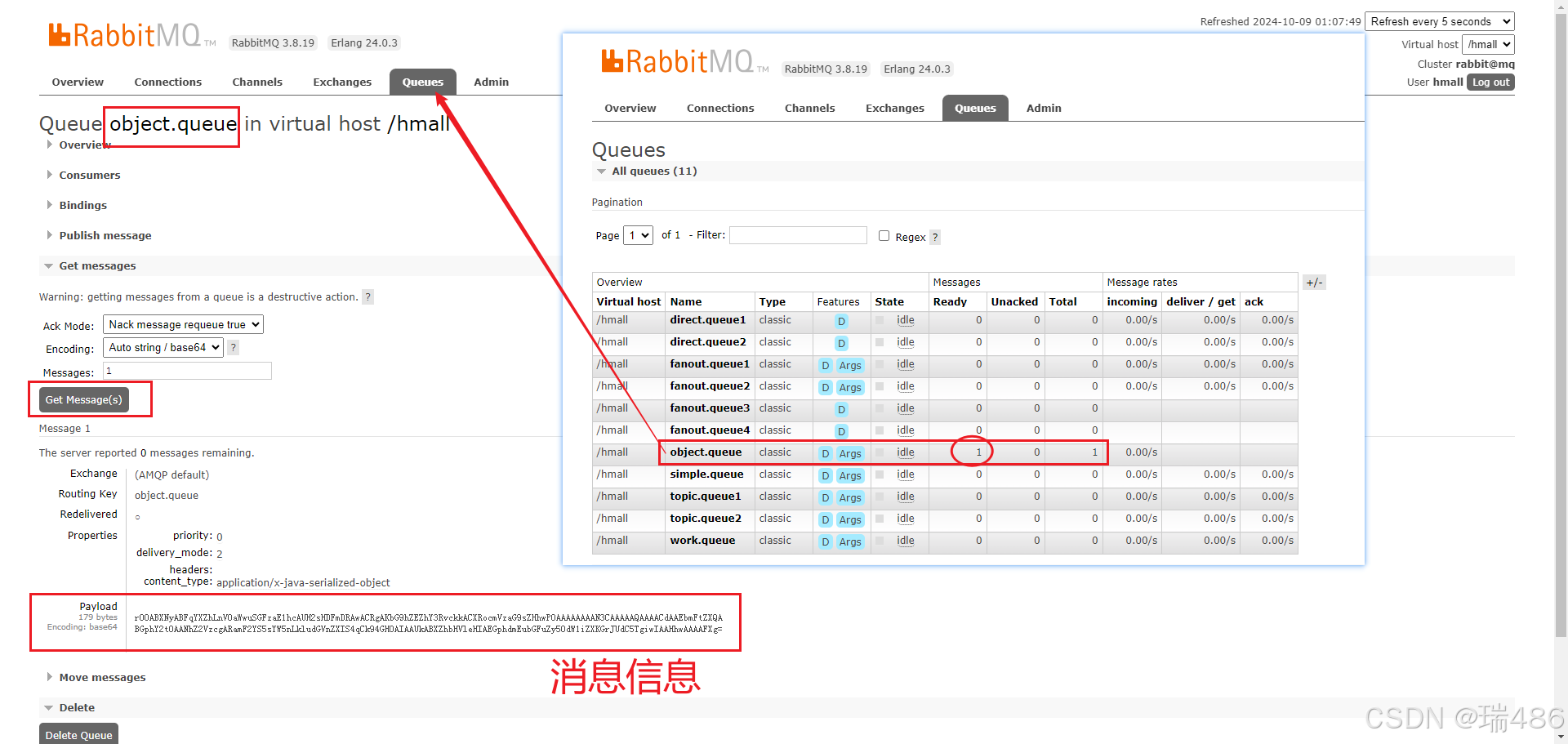Image resolution: width=1568 pixels, height=744 pixels.
Task: Click the help icon beside Warning text
Action: (x=368, y=297)
